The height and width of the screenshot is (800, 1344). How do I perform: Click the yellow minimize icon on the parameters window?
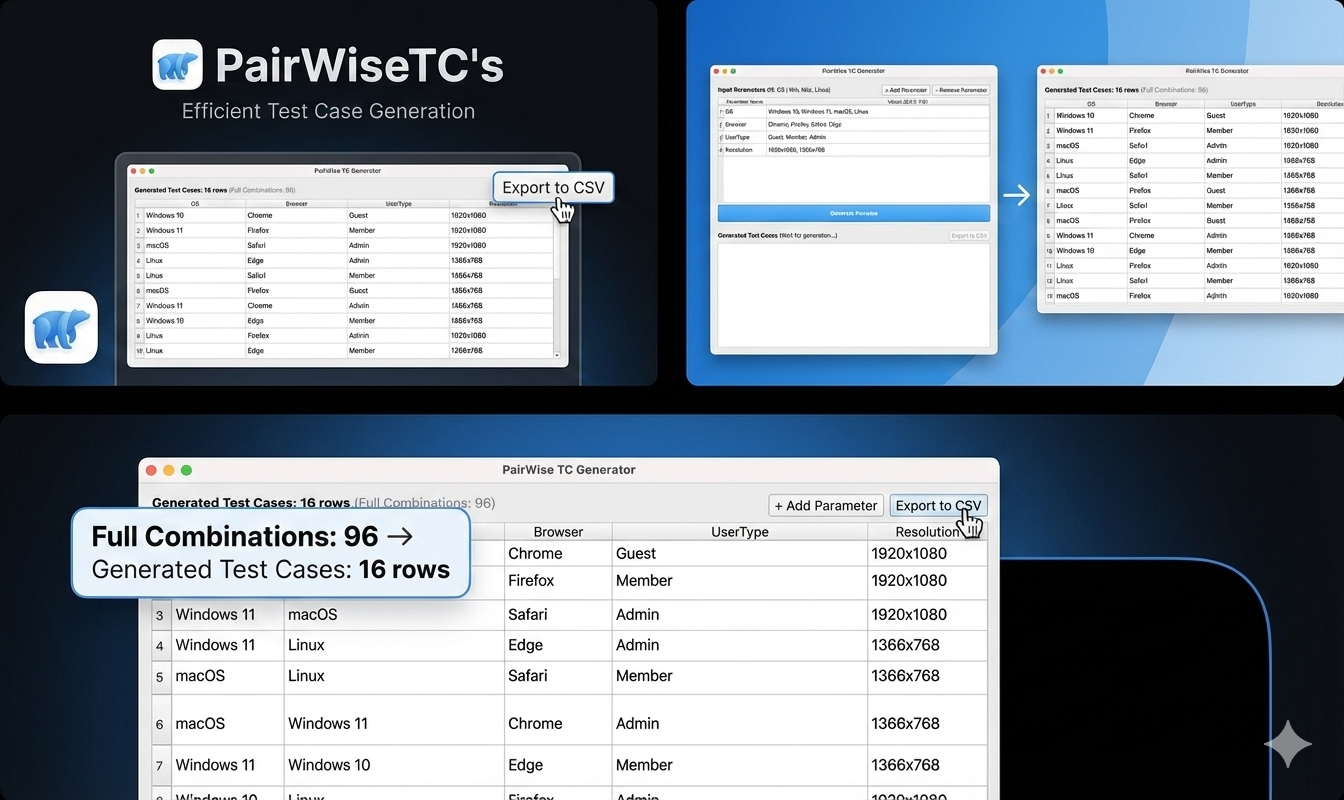coord(726,71)
